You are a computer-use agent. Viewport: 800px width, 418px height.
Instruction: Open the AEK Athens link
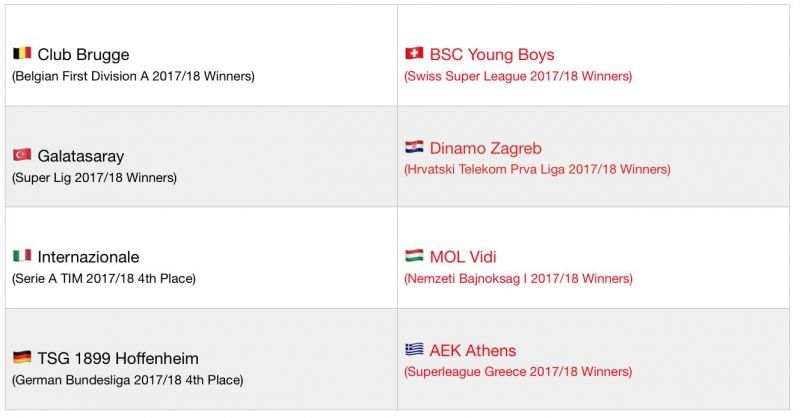point(473,350)
